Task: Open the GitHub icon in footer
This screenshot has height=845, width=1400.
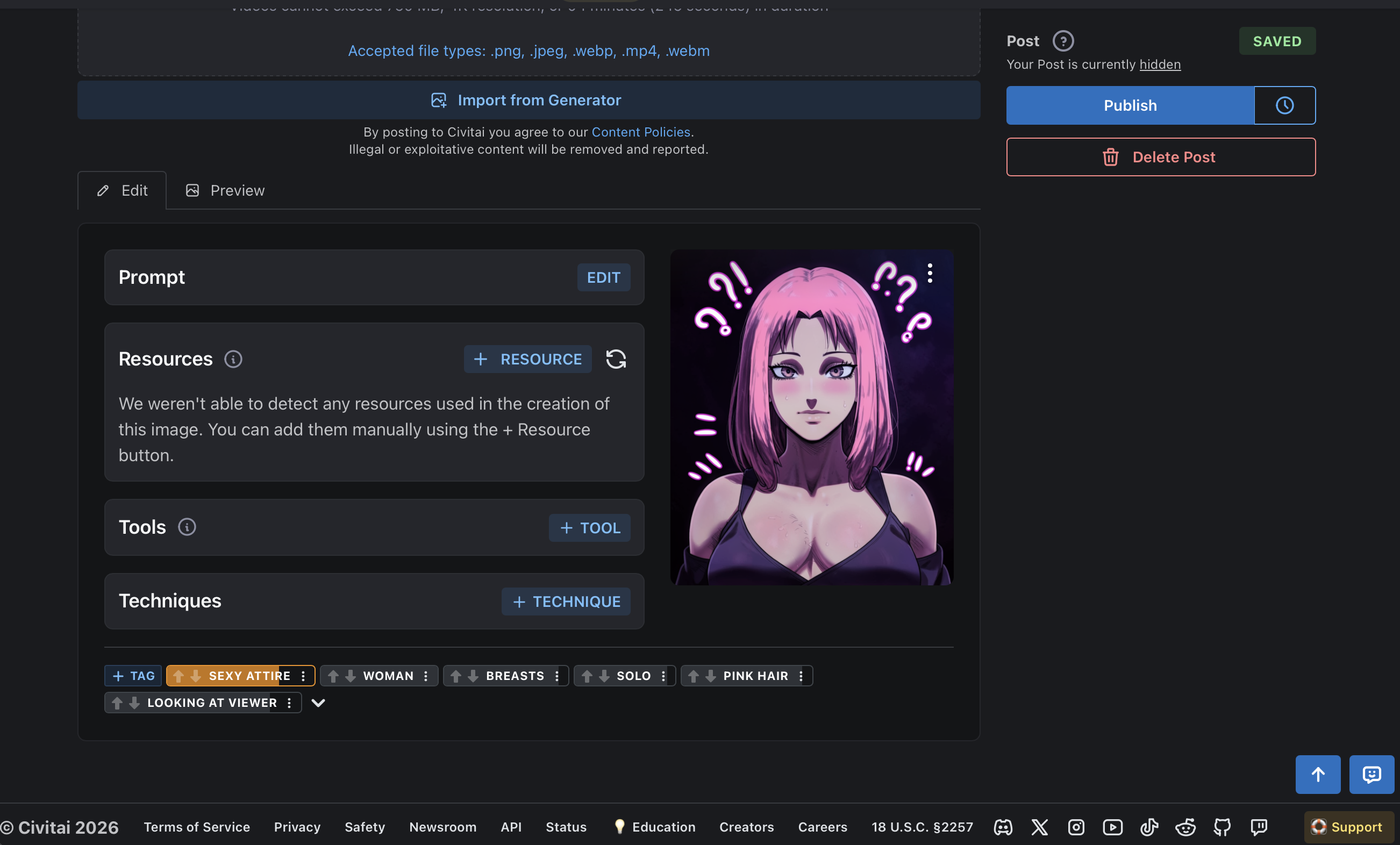Action: [x=1222, y=827]
